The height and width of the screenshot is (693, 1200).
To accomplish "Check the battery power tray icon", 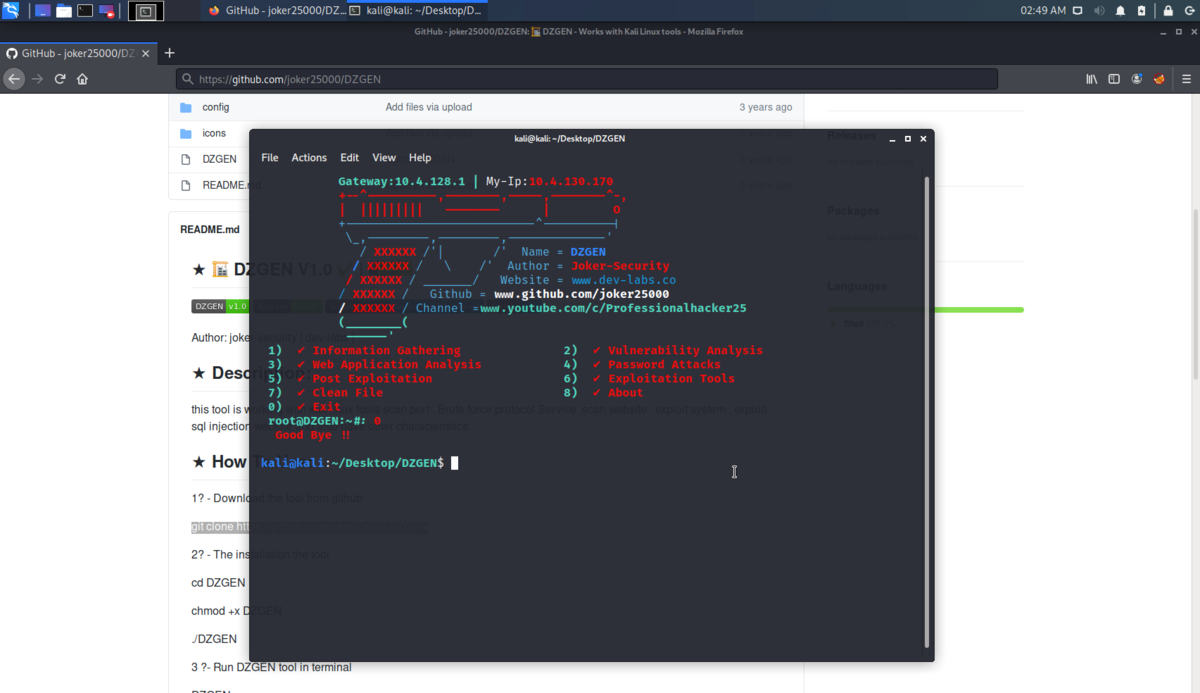I will click(x=1141, y=11).
